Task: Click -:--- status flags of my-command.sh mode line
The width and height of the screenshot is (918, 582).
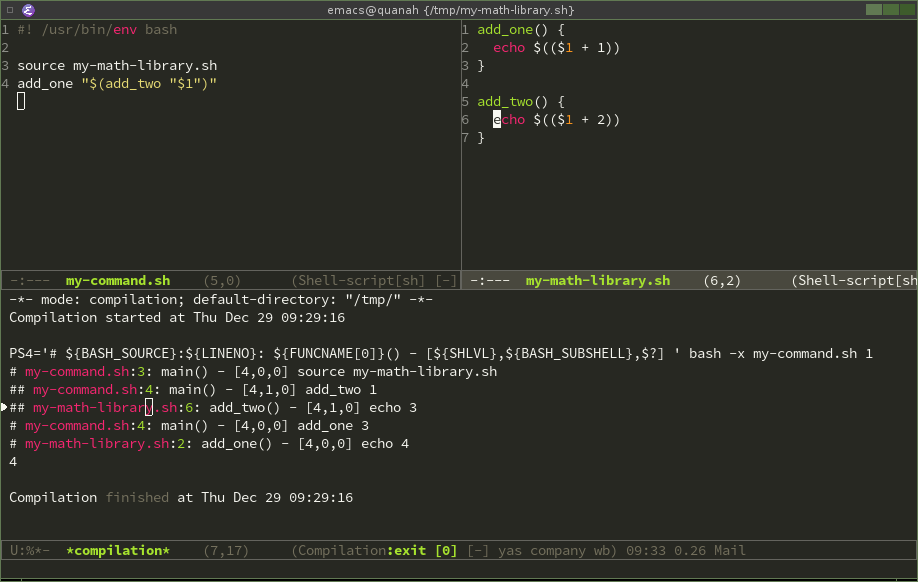Action: tap(30, 281)
